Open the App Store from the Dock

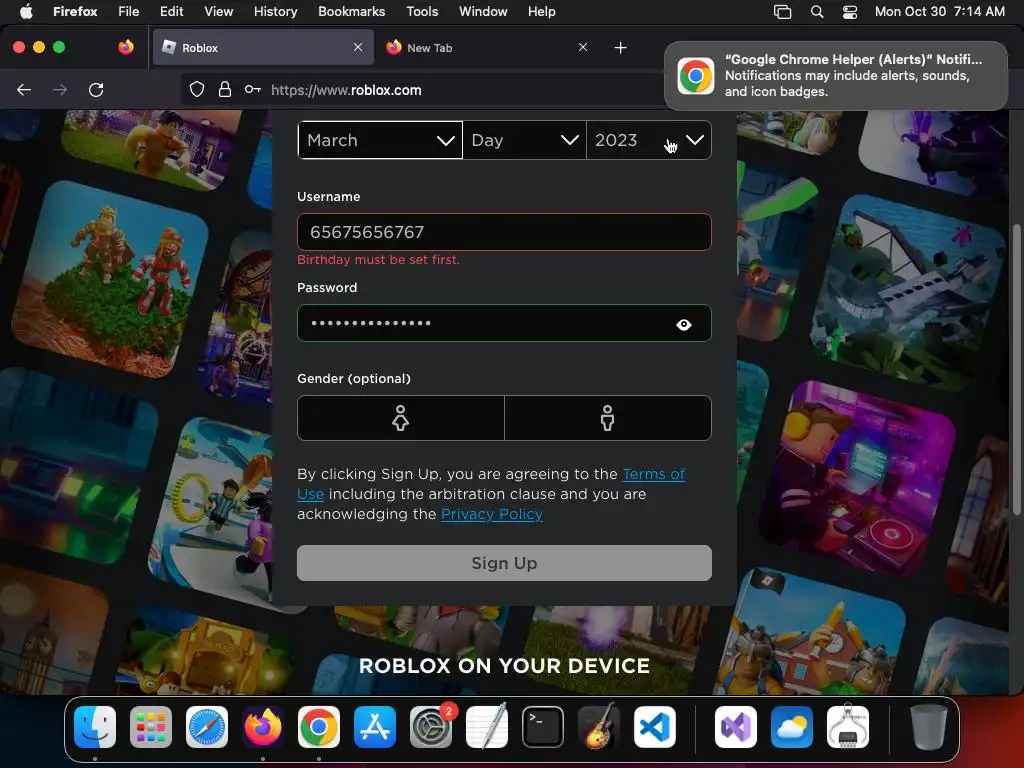click(375, 727)
